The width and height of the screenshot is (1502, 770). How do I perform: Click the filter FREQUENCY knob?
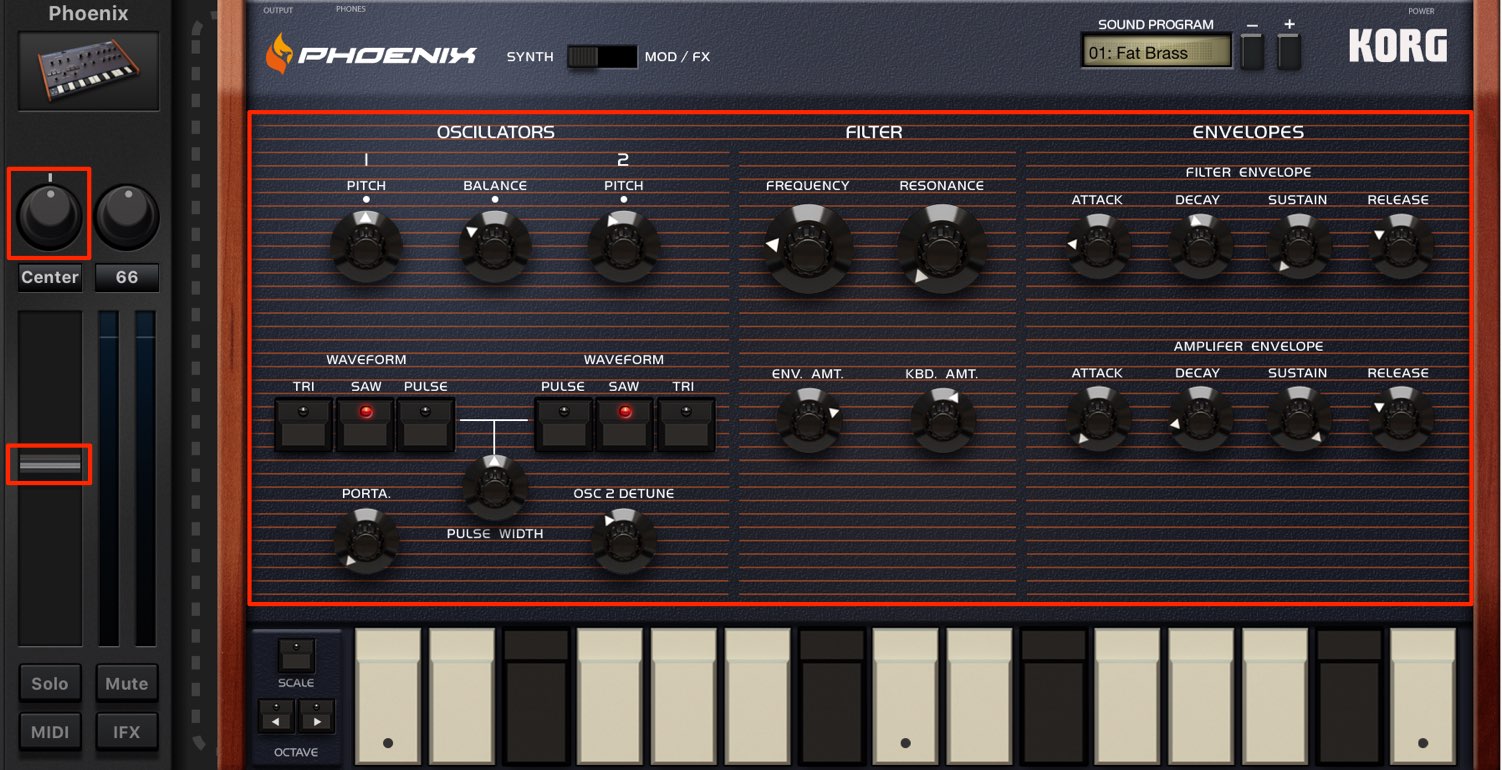(x=808, y=248)
